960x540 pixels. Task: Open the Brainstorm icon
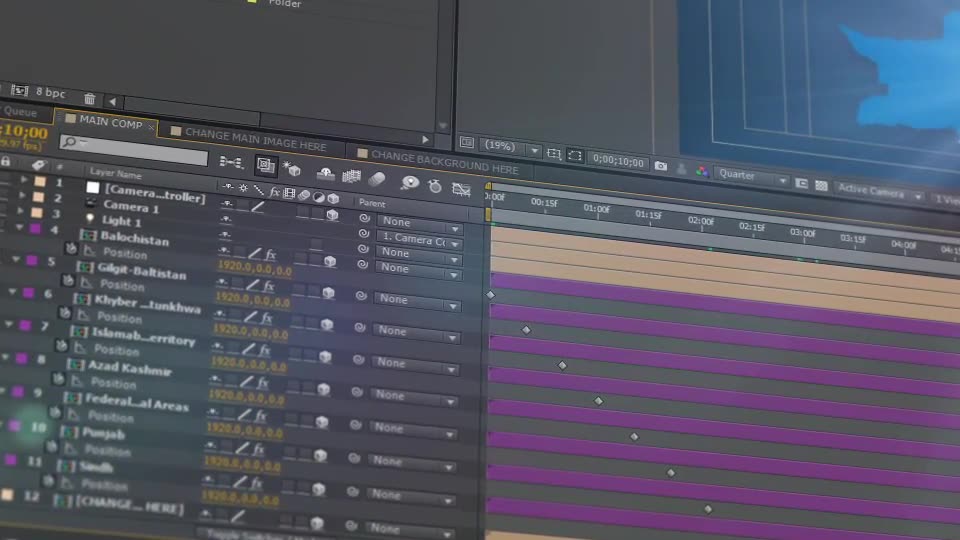[410, 182]
